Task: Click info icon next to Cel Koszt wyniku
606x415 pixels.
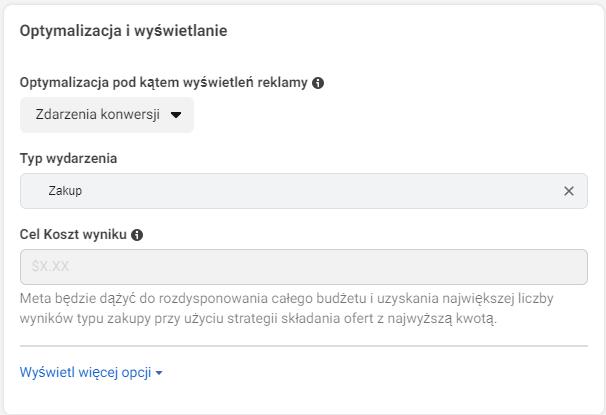Action: (137, 235)
